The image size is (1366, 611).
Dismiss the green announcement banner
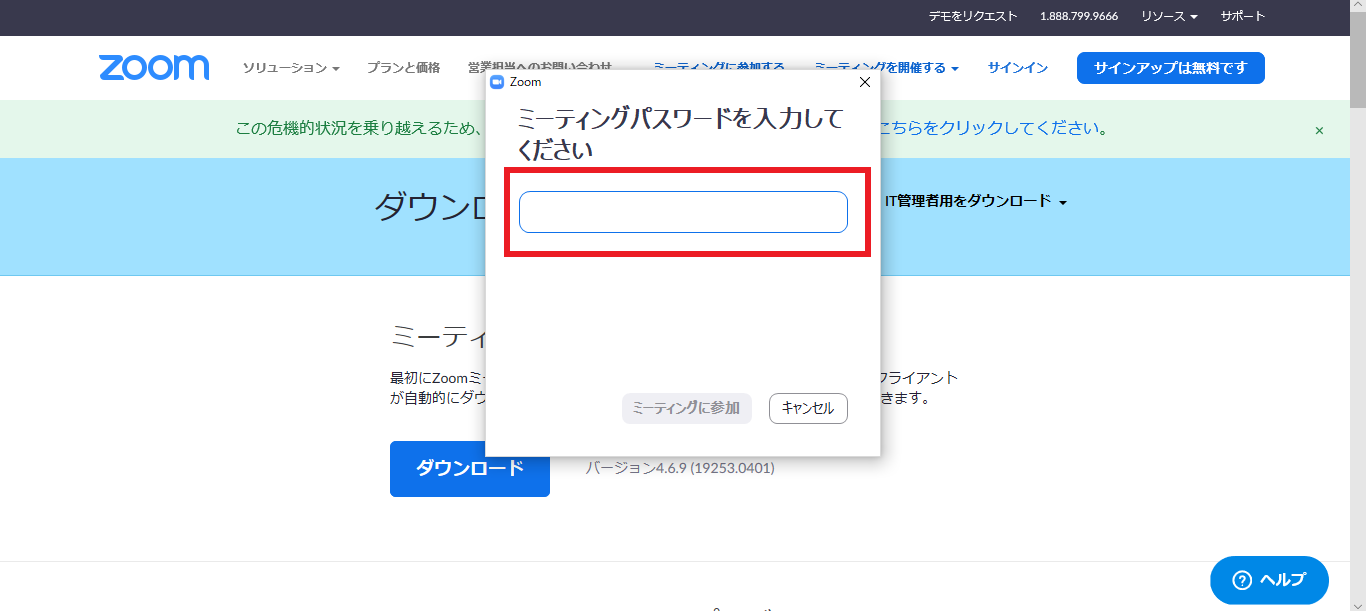click(x=1319, y=130)
